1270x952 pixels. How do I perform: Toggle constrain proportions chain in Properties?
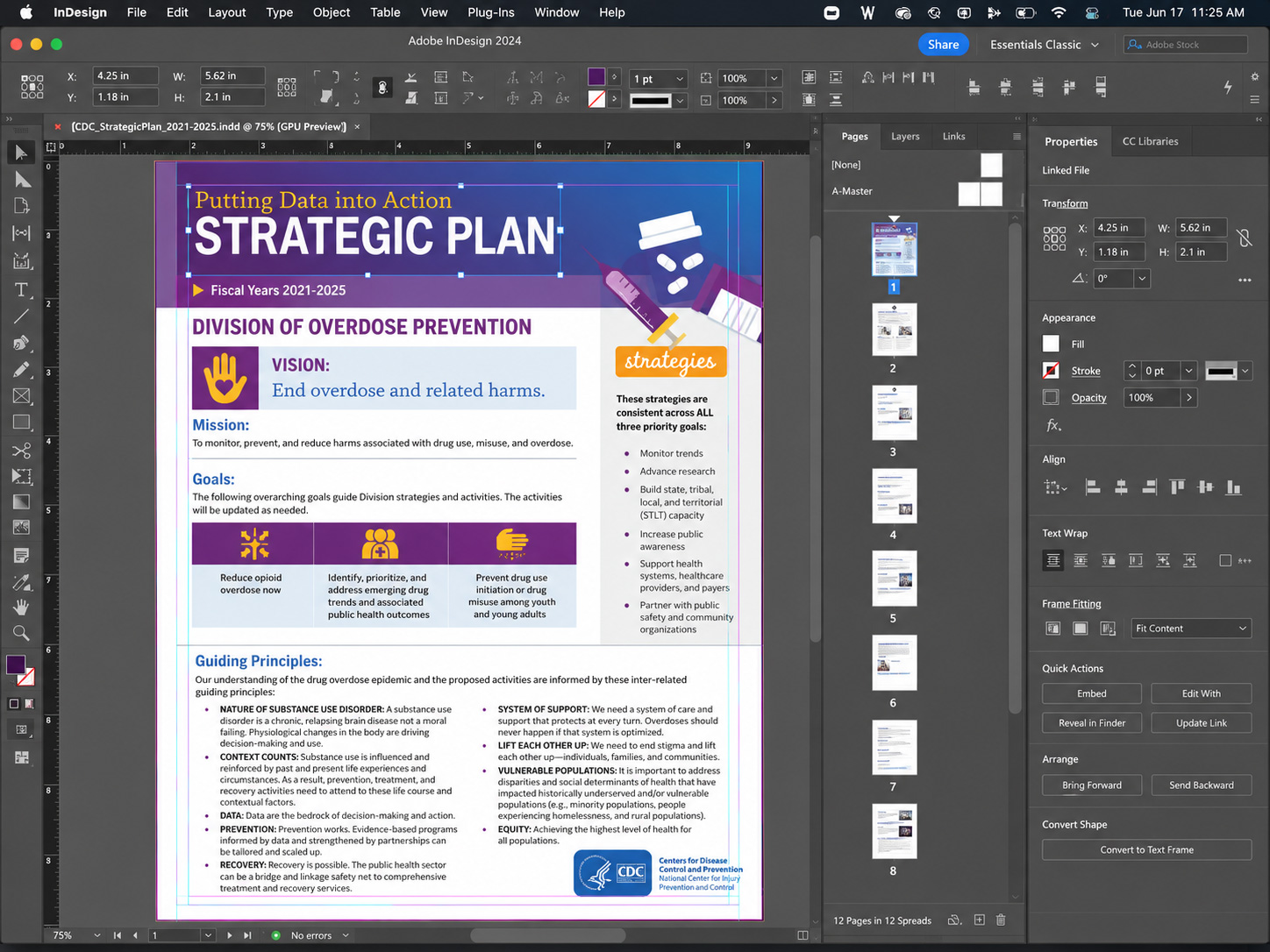click(1244, 238)
